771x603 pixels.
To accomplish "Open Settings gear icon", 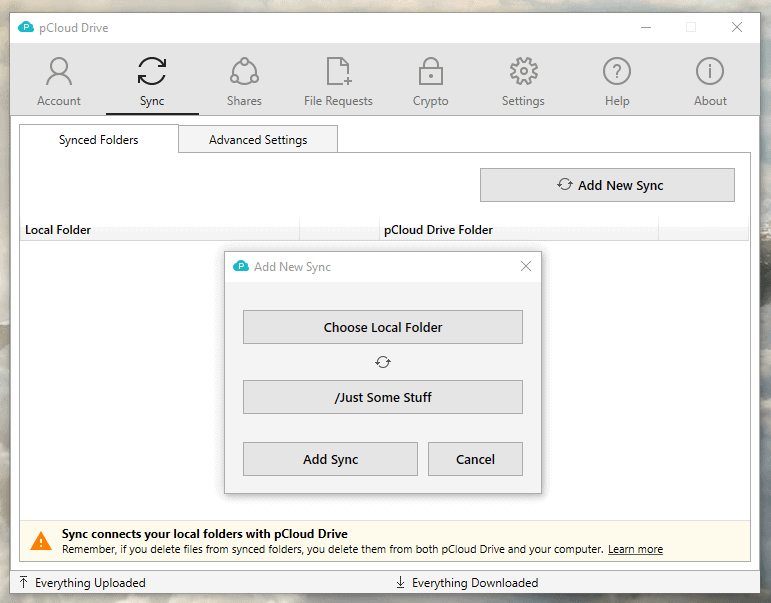I will coord(524,71).
